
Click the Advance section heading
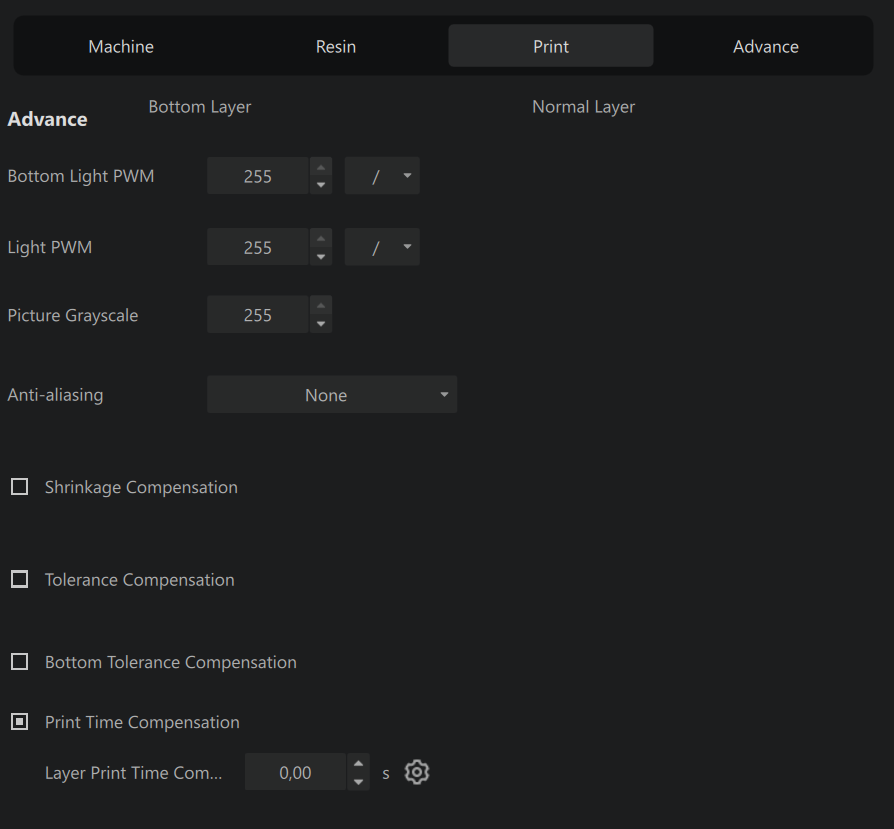coord(47,119)
